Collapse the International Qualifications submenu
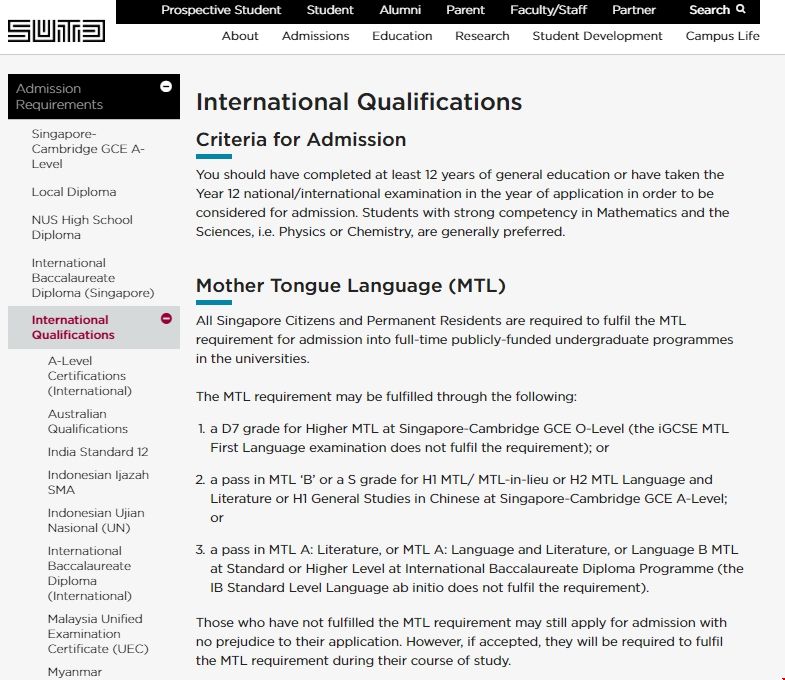Screen dimensions: 785x680 [166, 319]
